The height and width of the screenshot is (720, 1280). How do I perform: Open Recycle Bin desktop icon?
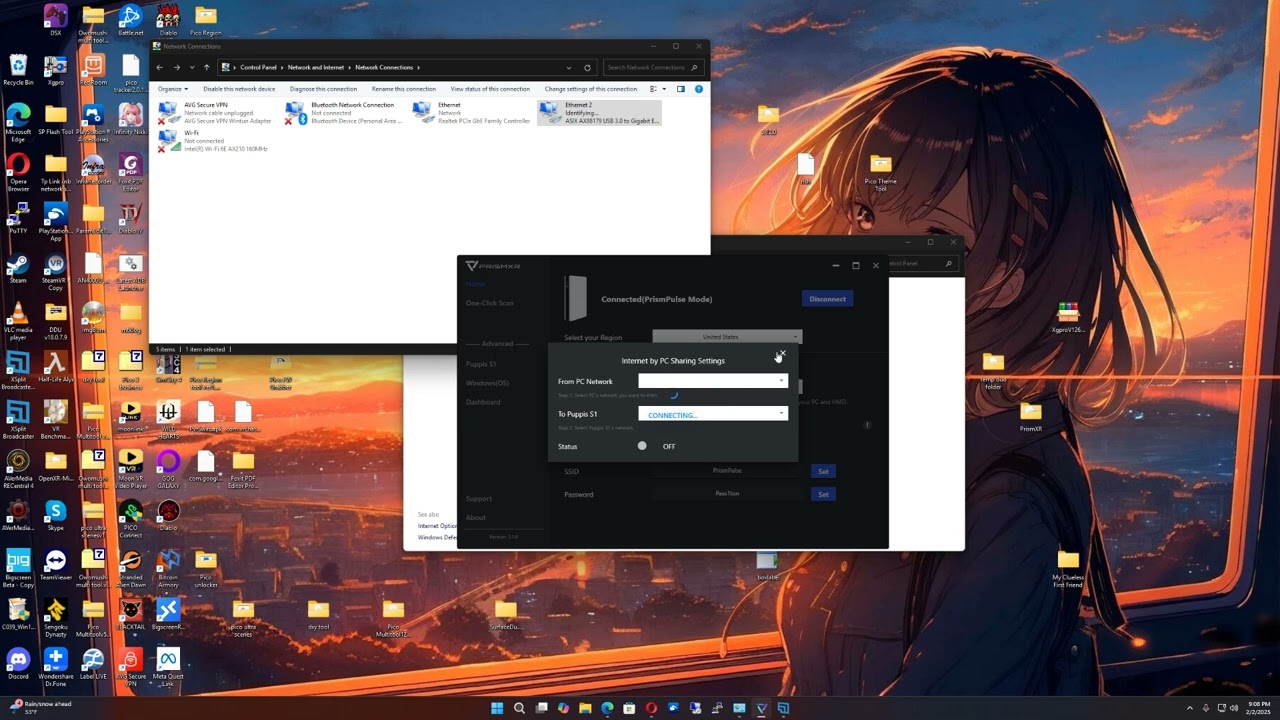tap(18, 70)
